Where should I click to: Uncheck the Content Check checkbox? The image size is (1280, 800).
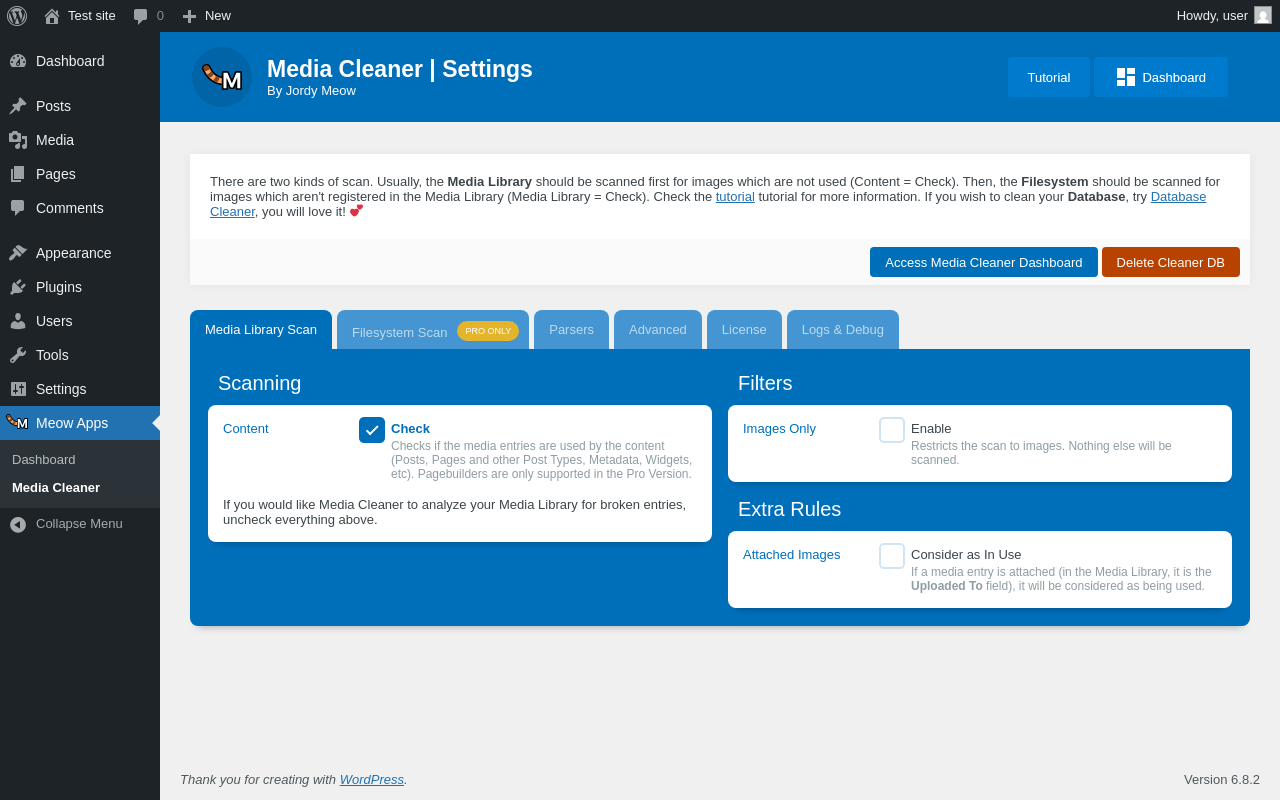pos(372,430)
